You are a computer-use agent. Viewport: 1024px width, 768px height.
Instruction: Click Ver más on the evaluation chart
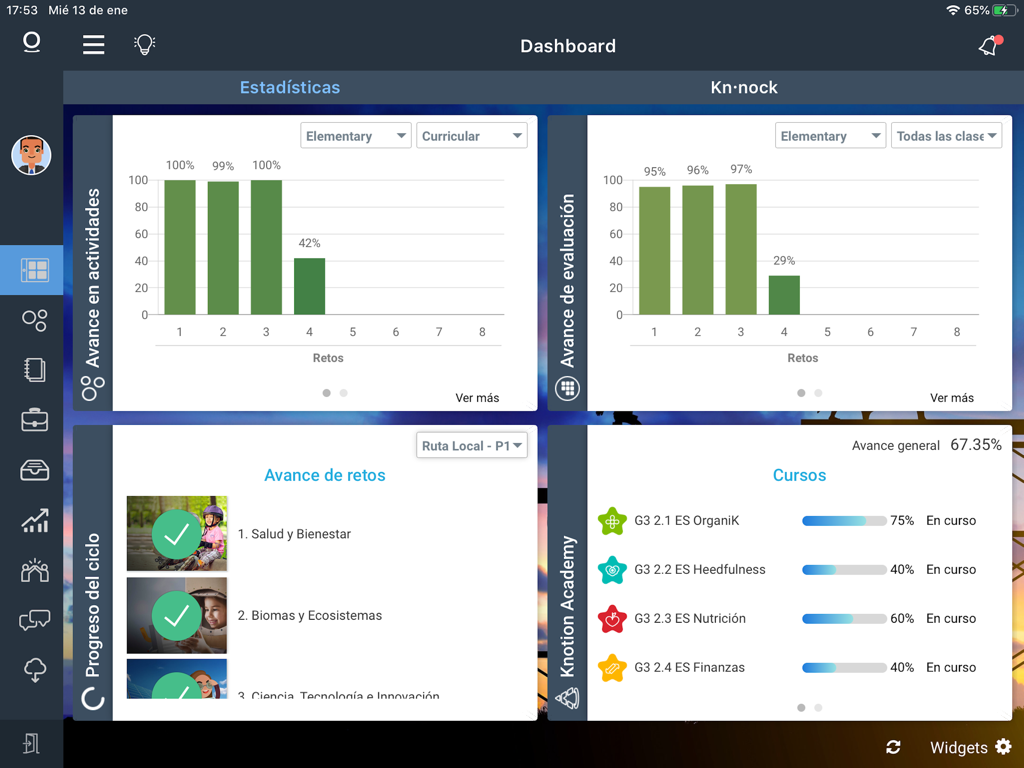click(952, 397)
